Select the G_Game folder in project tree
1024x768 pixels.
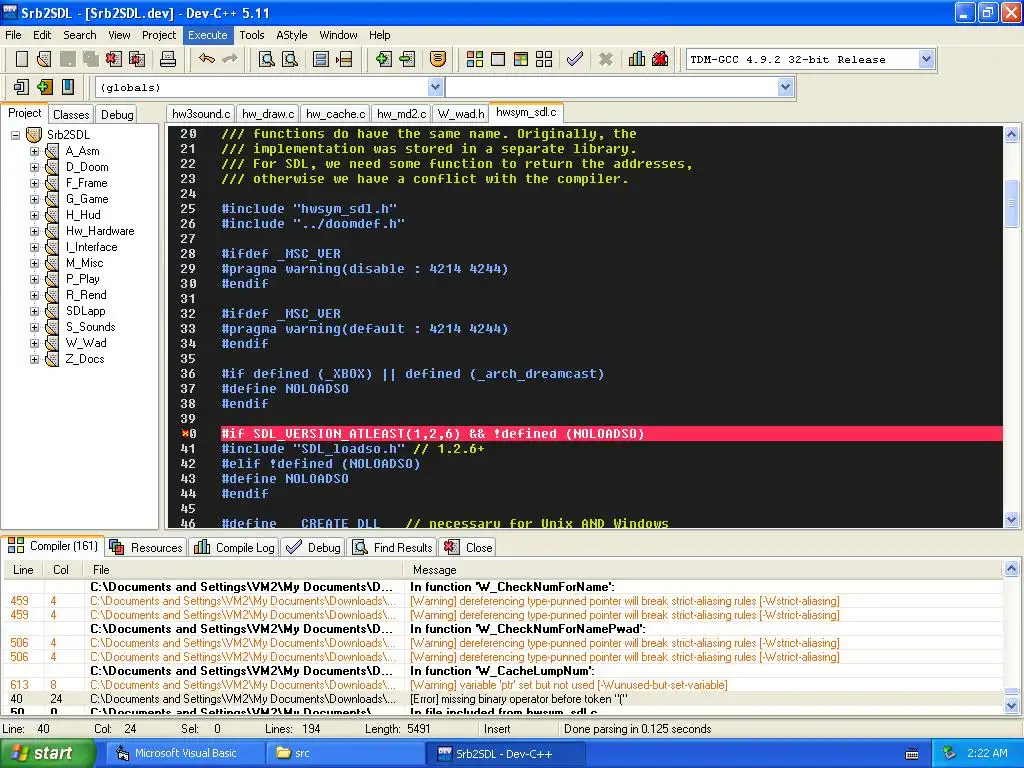tap(87, 199)
